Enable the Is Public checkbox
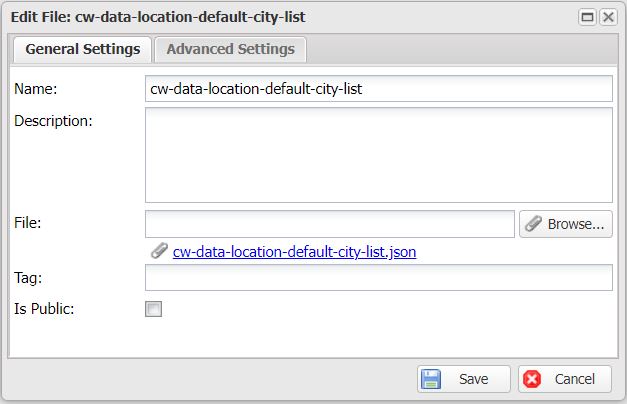The width and height of the screenshot is (627, 404). (x=154, y=309)
